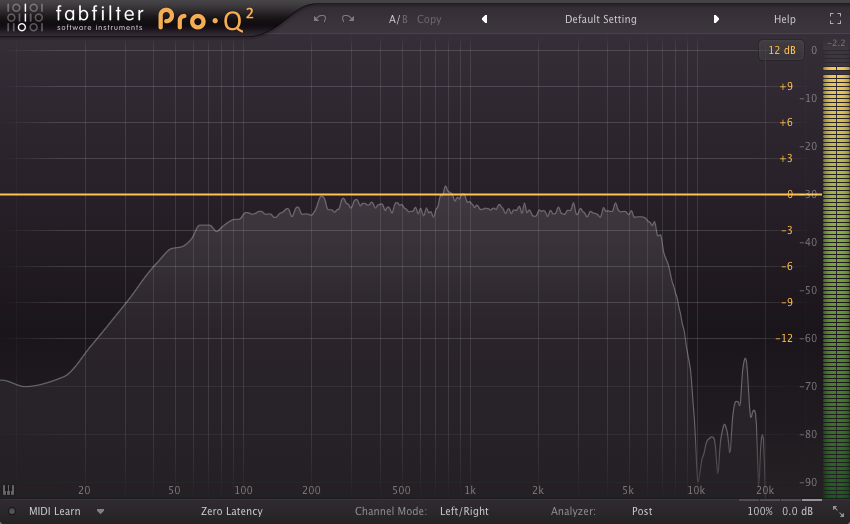Click the -2.2 peak level readout

tap(836, 43)
